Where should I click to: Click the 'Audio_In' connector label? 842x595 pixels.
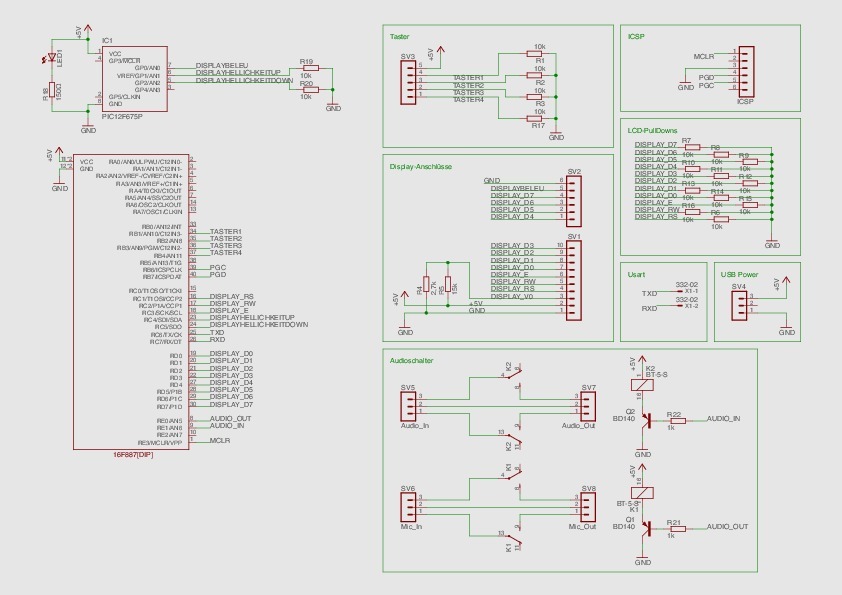[x=415, y=426]
